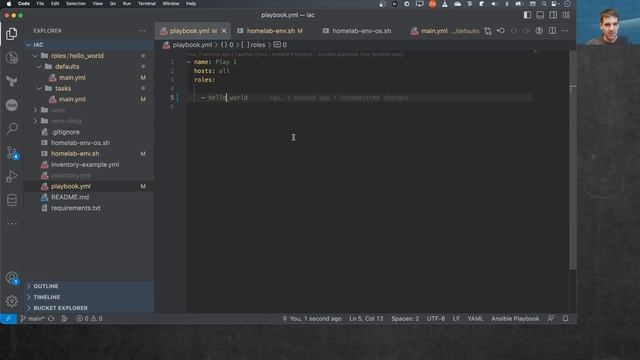Show additional activity bar views

click(11, 224)
